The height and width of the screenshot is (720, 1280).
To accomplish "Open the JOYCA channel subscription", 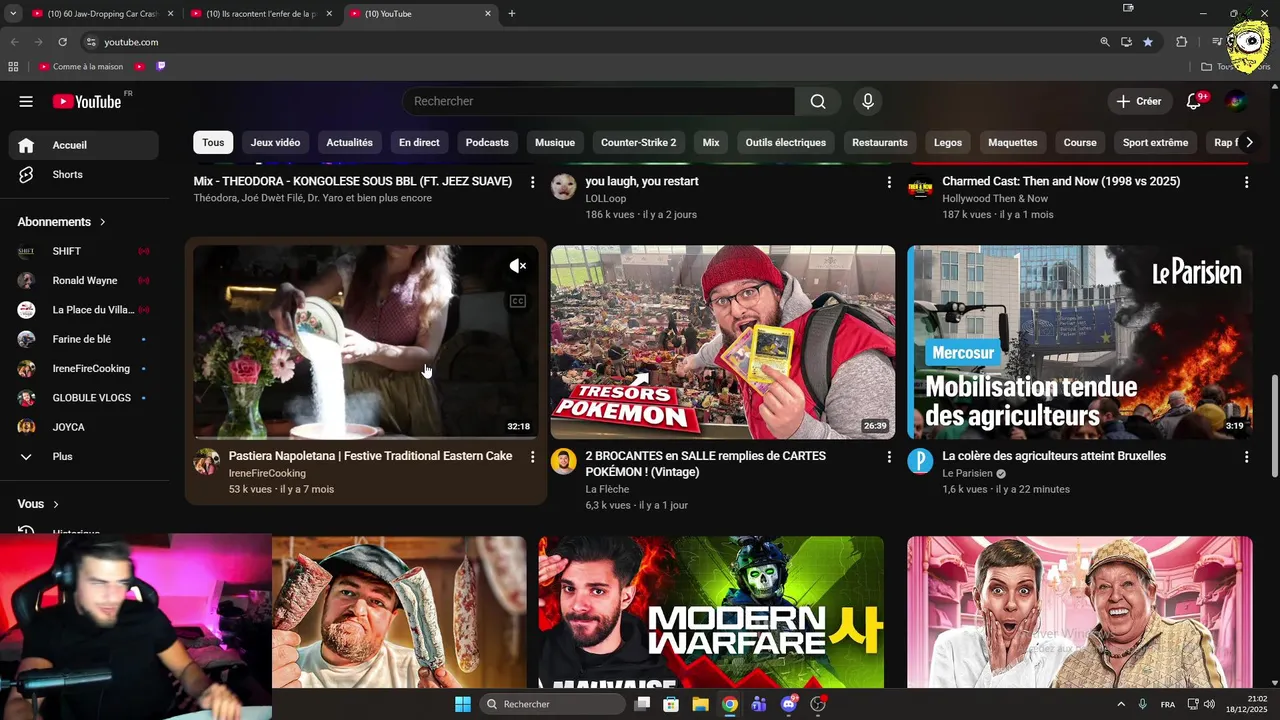I will [84, 427].
